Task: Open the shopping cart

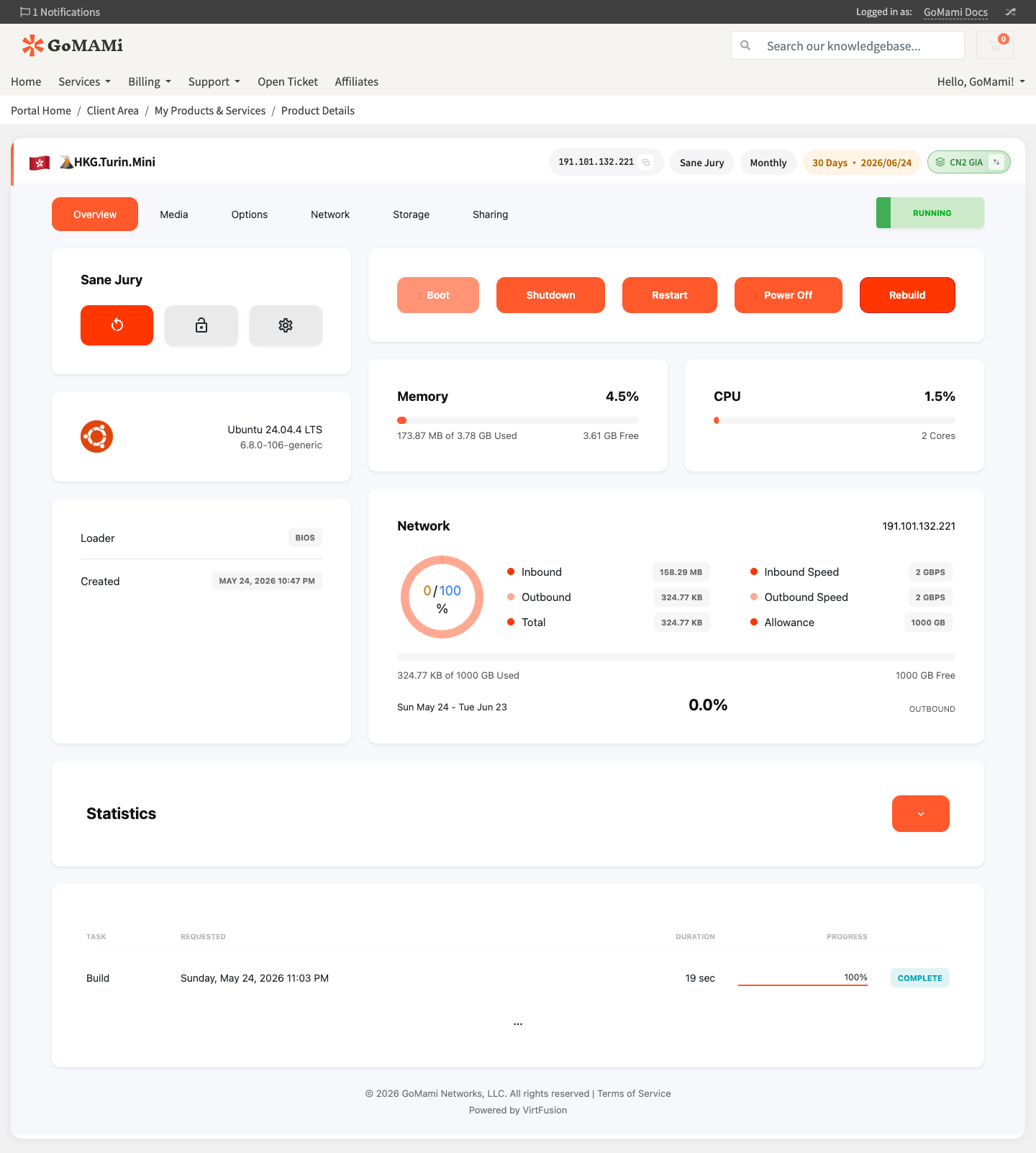Action: pyautogui.click(x=995, y=45)
